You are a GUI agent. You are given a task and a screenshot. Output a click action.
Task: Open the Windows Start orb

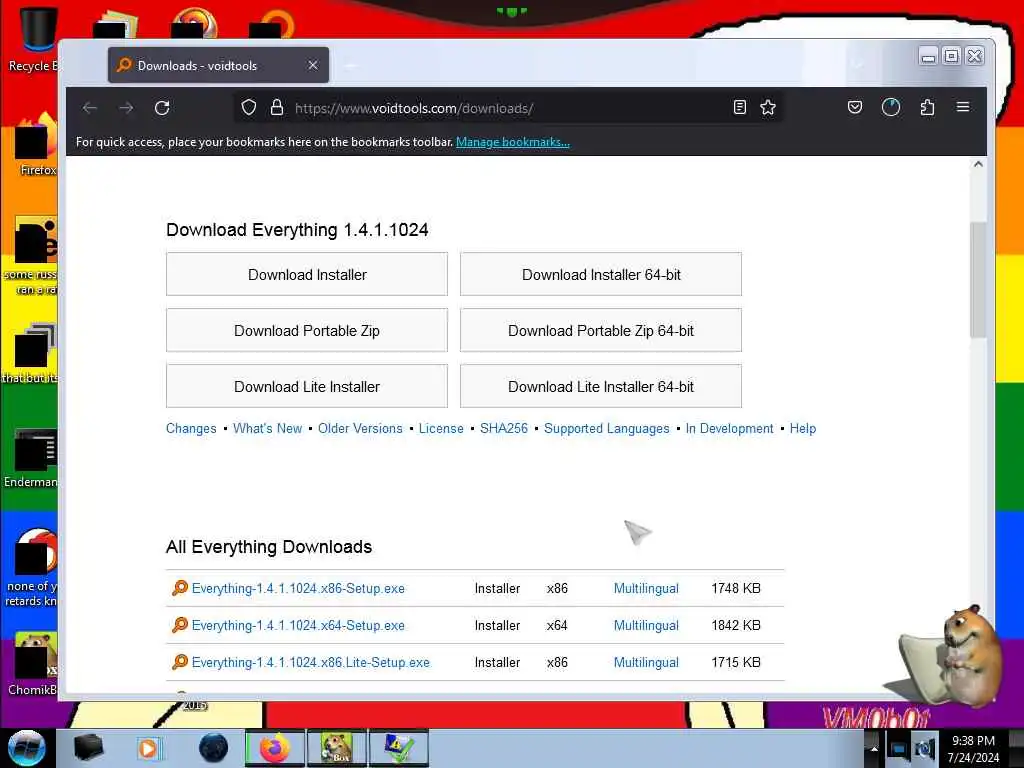(27, 748)
